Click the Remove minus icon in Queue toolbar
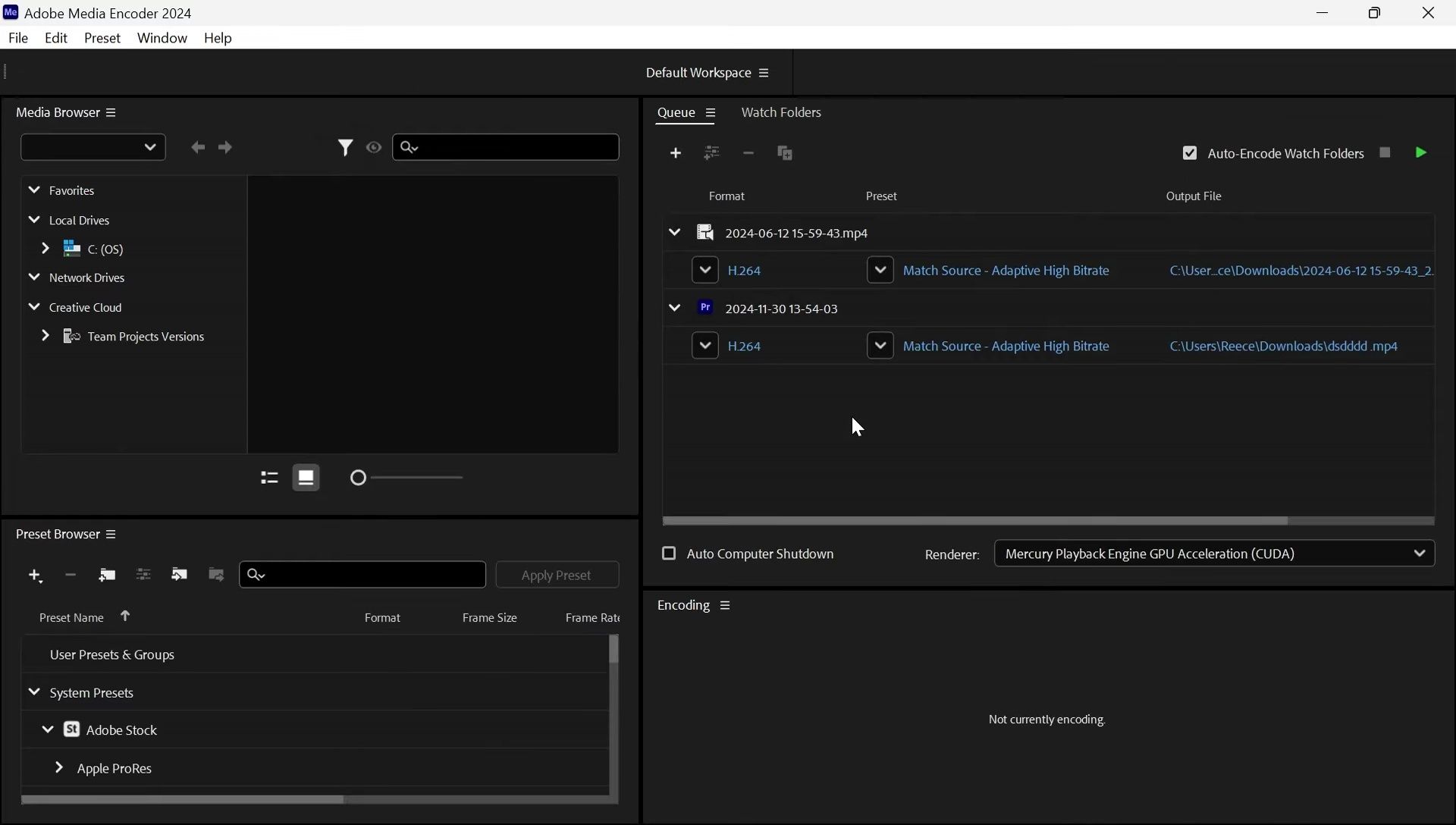 point(748,153)
